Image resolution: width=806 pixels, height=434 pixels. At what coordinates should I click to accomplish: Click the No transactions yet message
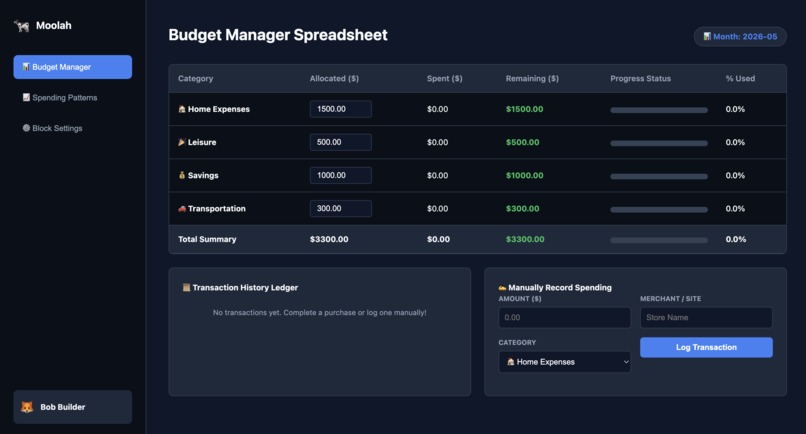click(x=319, y=313)
